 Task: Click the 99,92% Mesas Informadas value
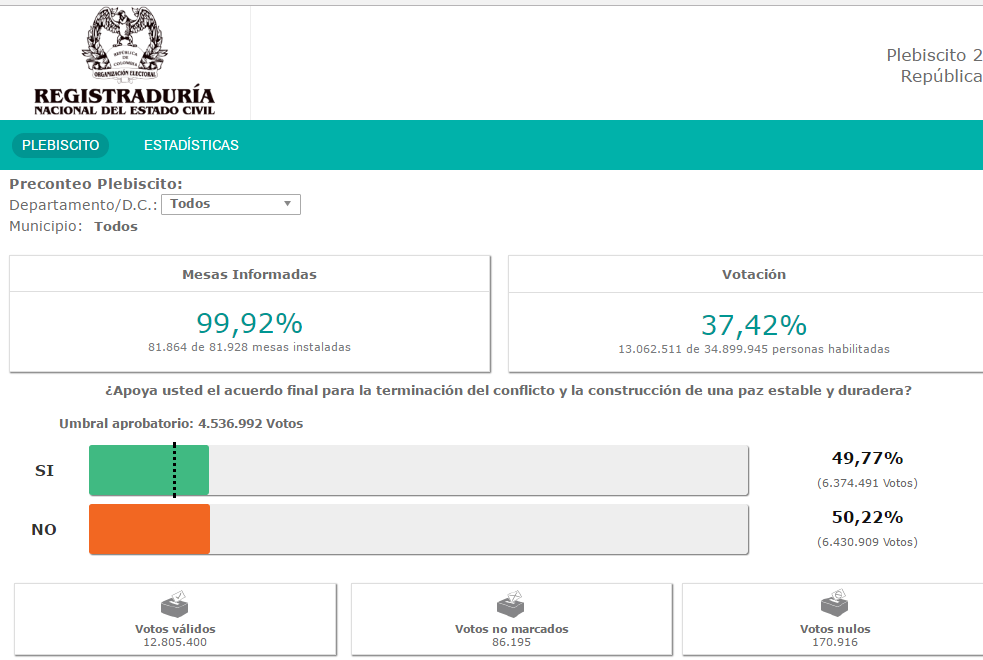249,324
